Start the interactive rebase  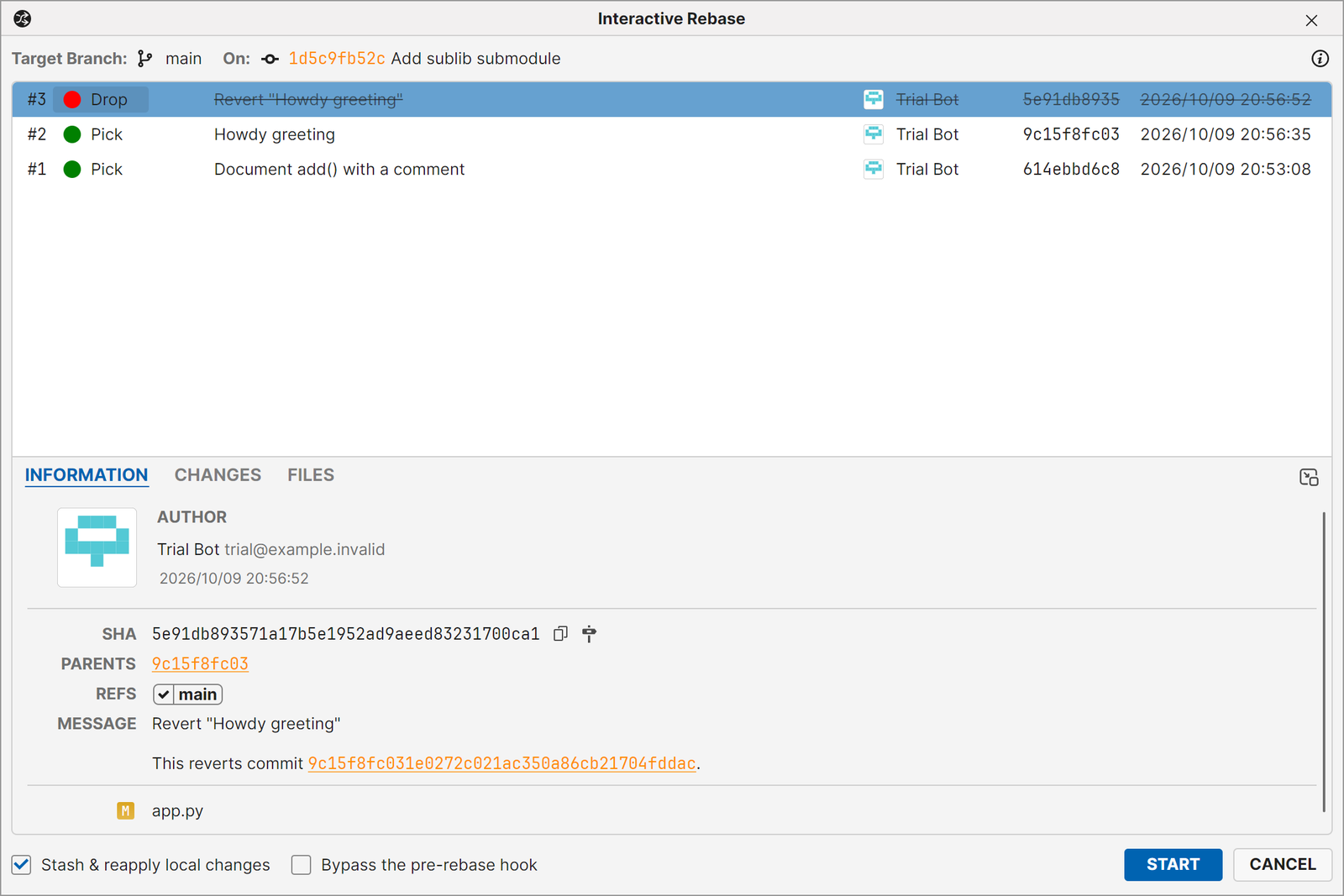tap(1173, 865)
